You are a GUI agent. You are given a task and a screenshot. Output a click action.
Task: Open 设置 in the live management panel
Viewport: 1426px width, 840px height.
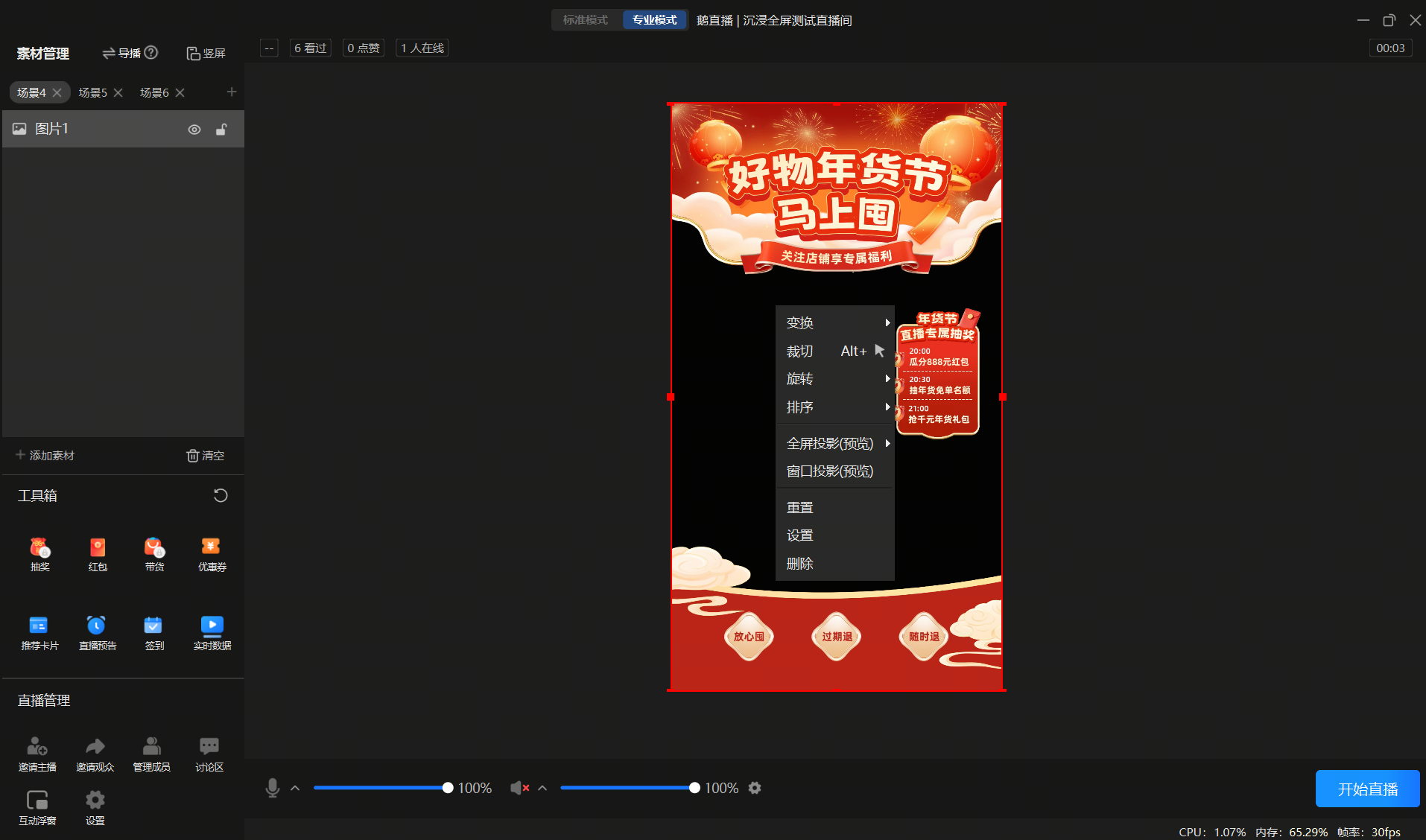[x=95, y=808]
